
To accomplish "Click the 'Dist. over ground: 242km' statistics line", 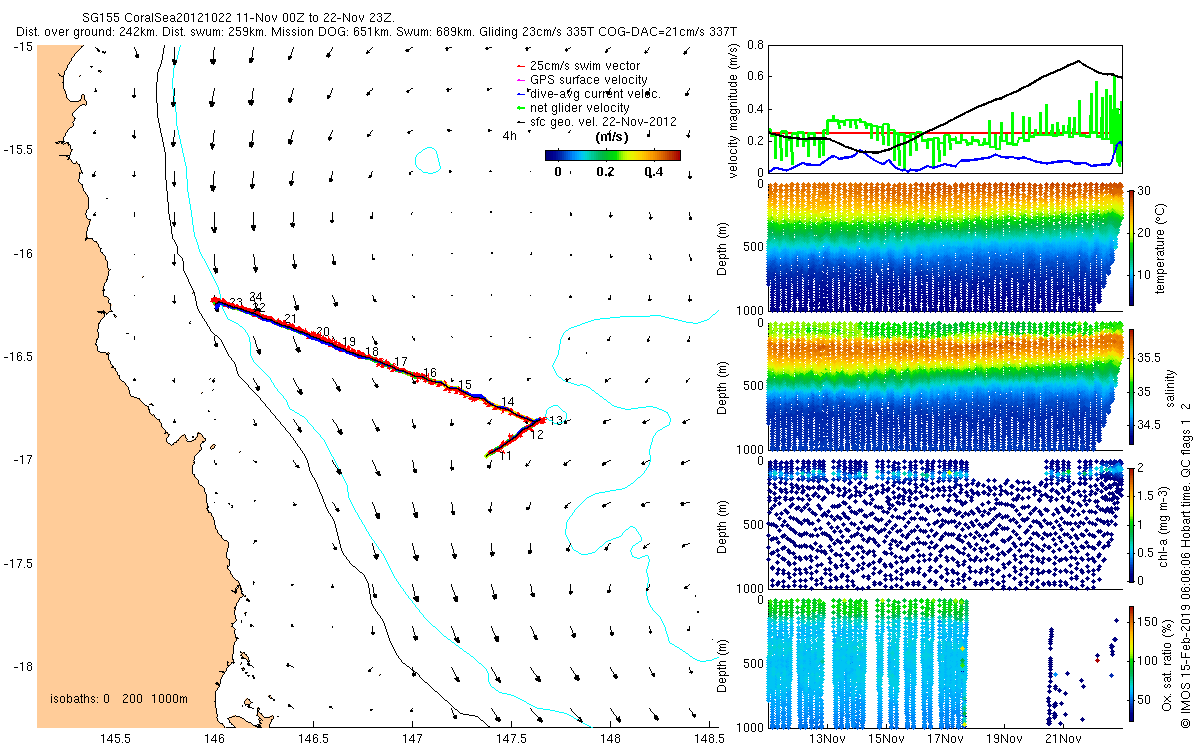I will [x=376, y=33].
